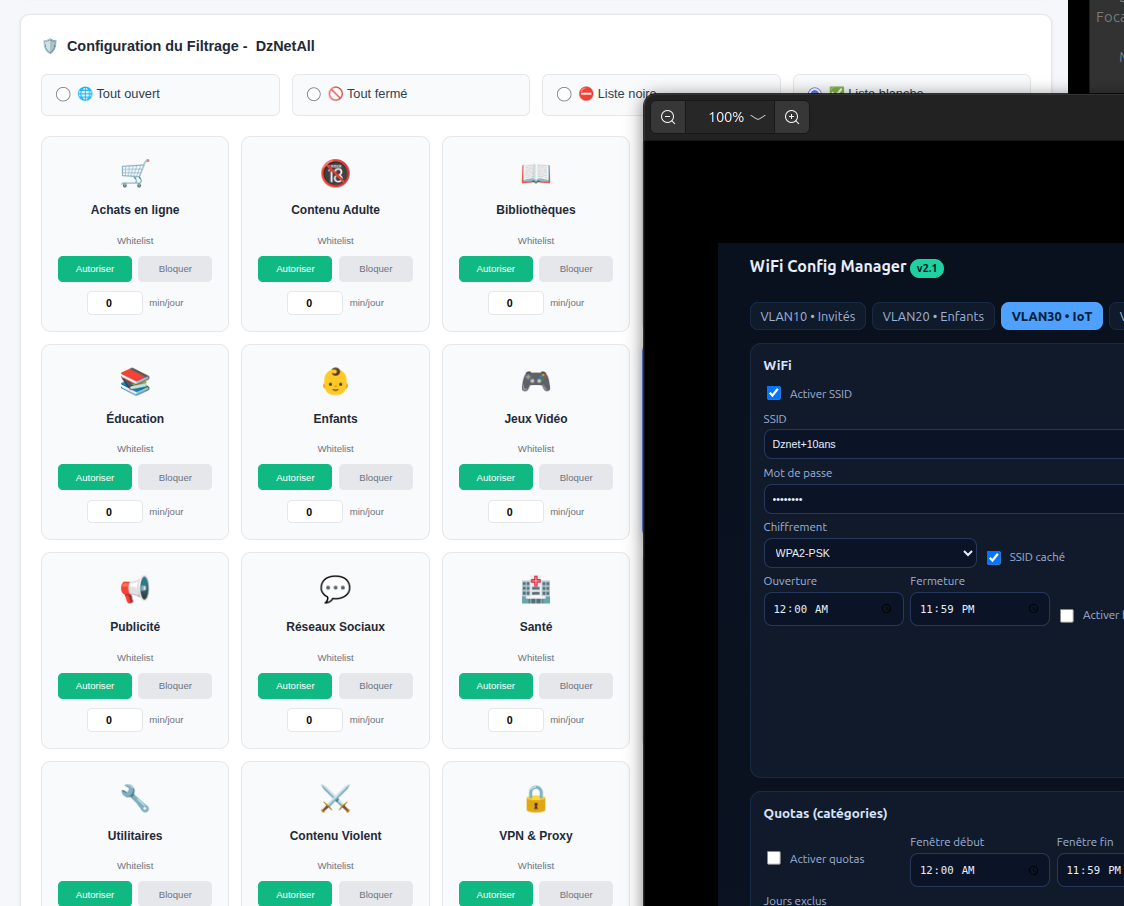Select the Liste noire radio button
This screenshot has width=1124, height=906.
point(564,94)
